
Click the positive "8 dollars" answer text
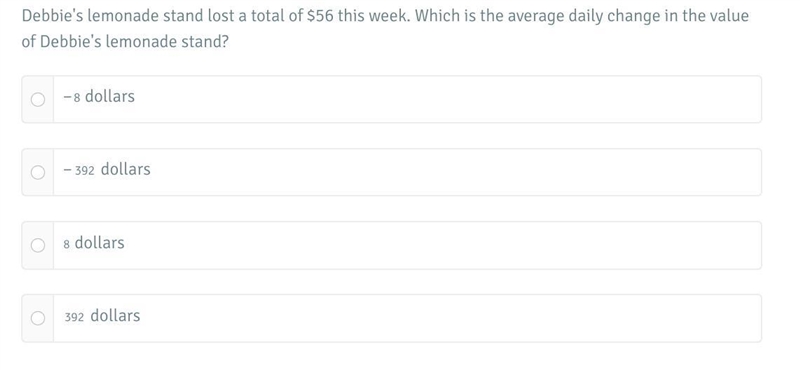[x=94, y=242]
